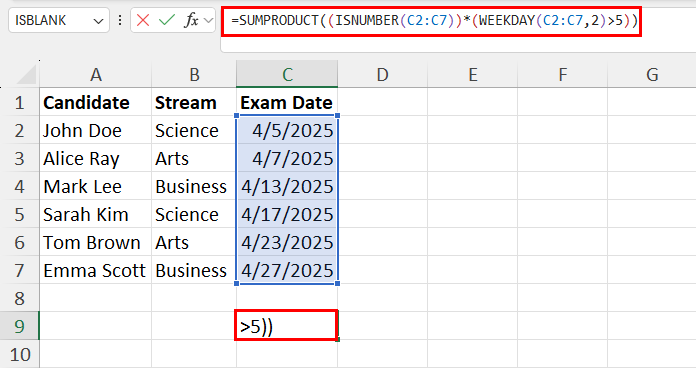Confirm the formula with the checkmark icon
Screen dimensions: 696x368
167,20
